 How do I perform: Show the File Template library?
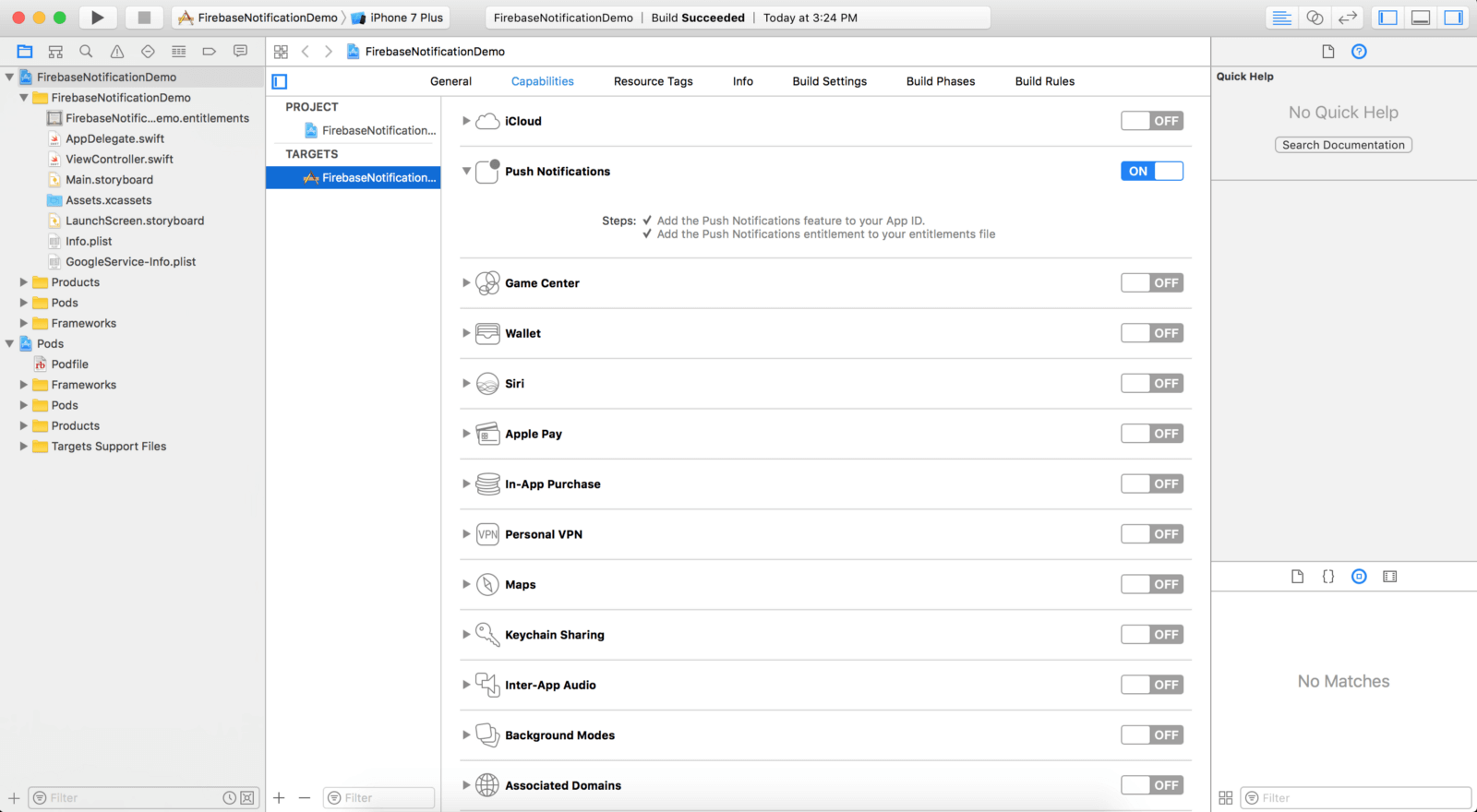[x=1297, y=577]
